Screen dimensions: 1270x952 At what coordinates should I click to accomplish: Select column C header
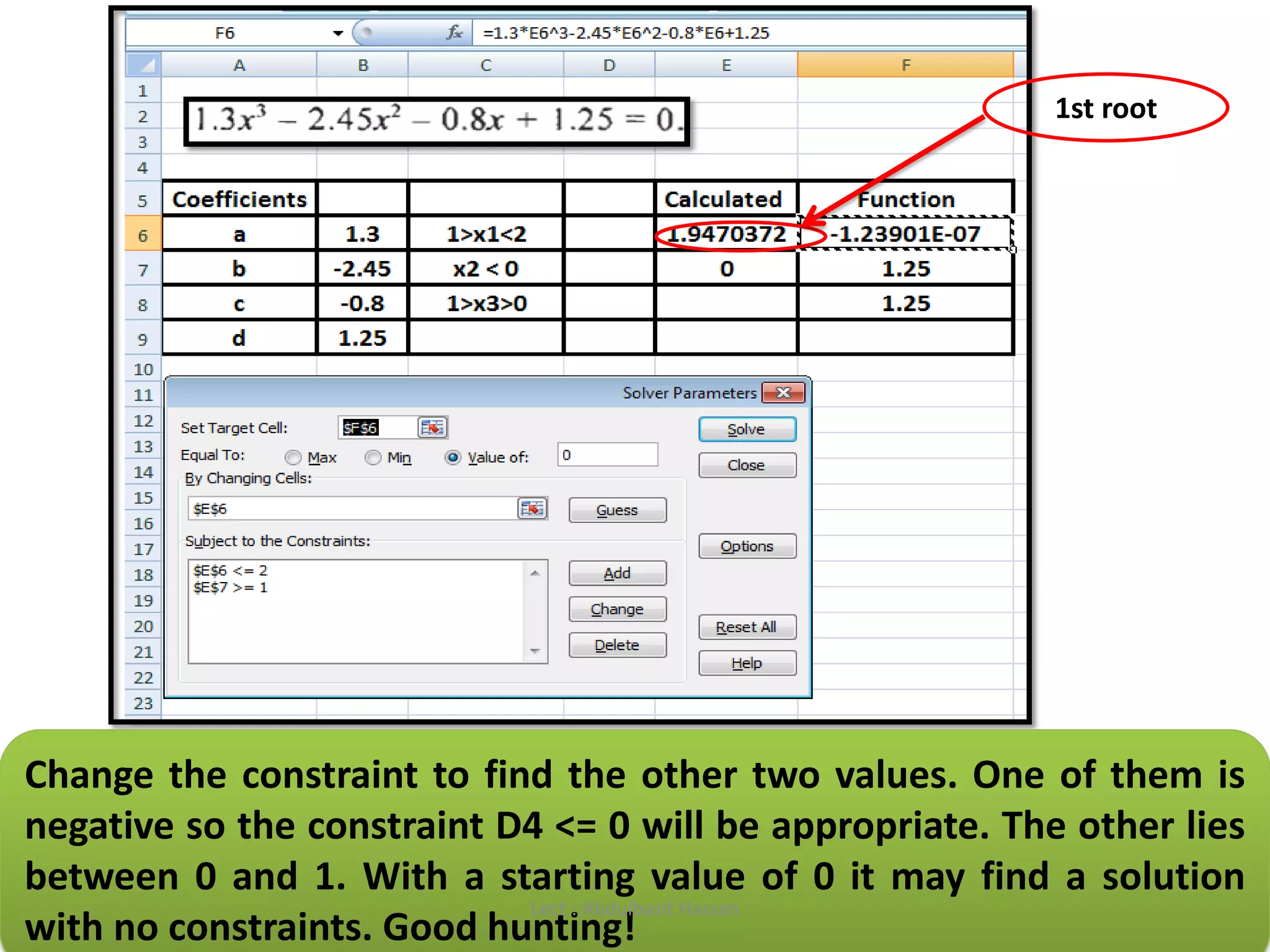(486, 64)
